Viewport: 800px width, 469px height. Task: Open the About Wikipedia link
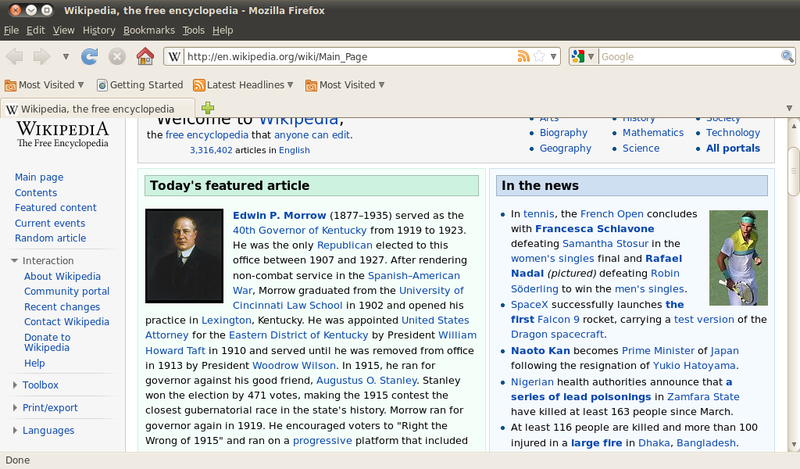pos(62,276)
